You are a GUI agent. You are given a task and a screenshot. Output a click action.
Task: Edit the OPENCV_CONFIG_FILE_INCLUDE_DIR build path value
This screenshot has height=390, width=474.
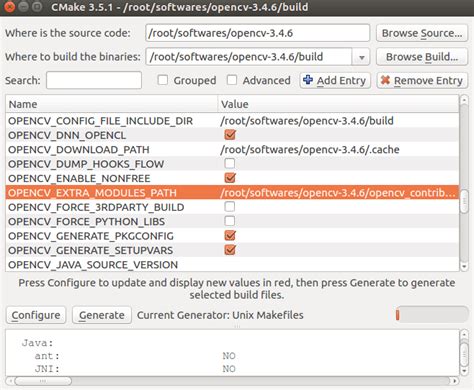(307, 121)
